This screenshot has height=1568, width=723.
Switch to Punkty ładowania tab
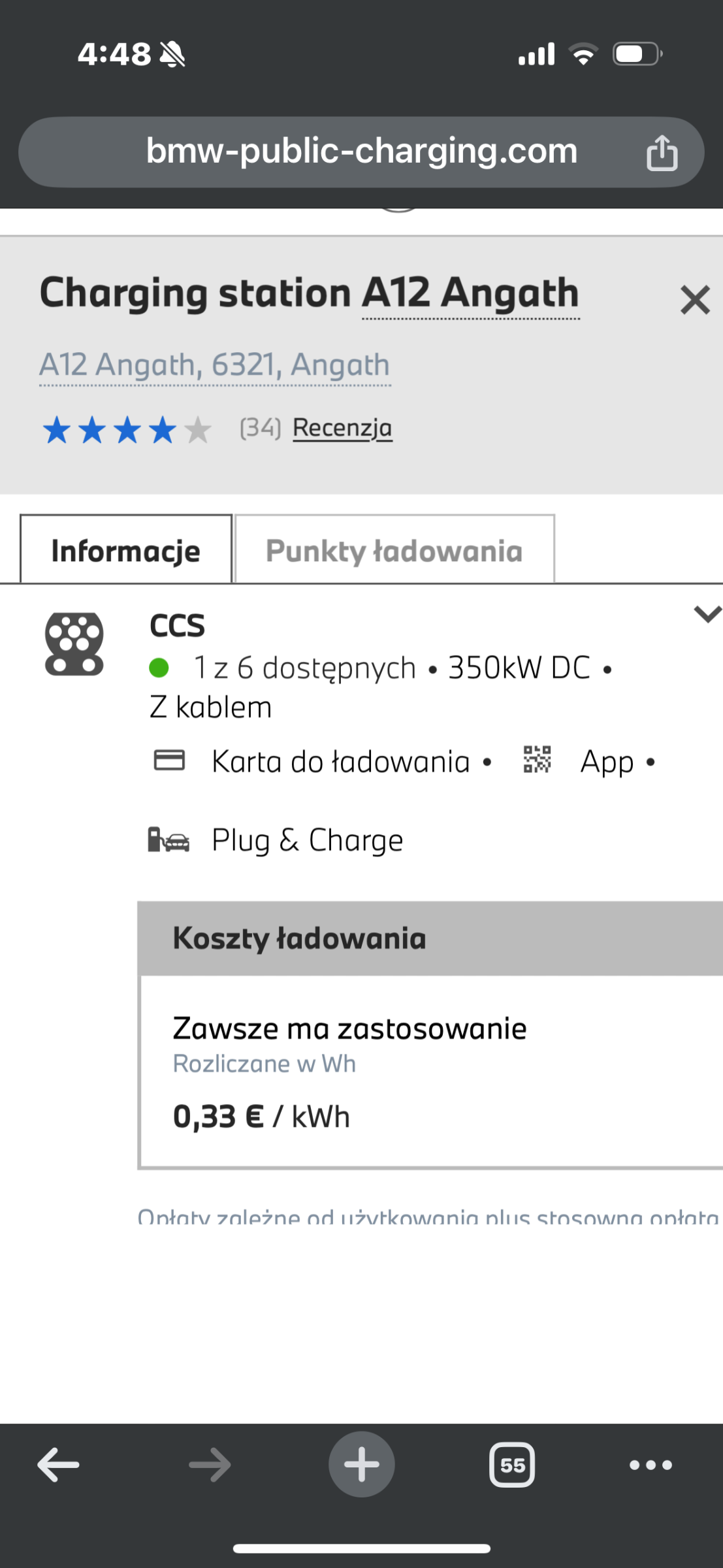394,549
